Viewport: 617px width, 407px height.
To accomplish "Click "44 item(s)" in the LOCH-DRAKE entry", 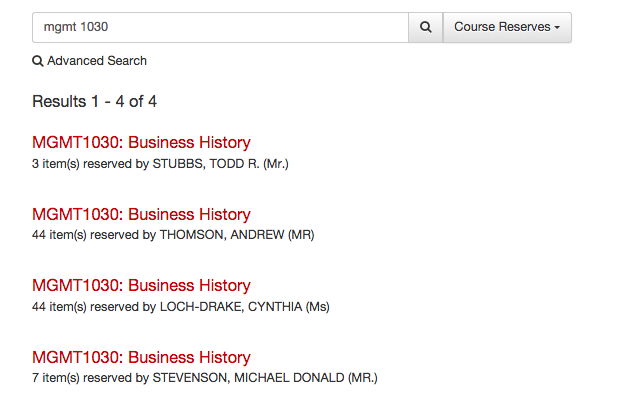I will tap(59, 307).
